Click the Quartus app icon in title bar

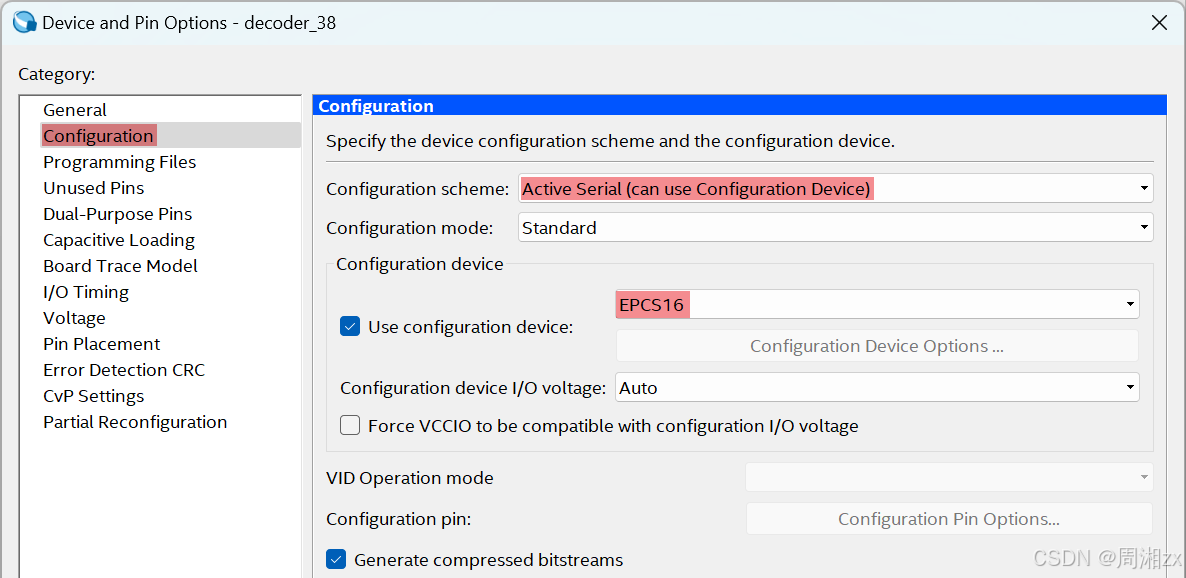click(25, 23)
